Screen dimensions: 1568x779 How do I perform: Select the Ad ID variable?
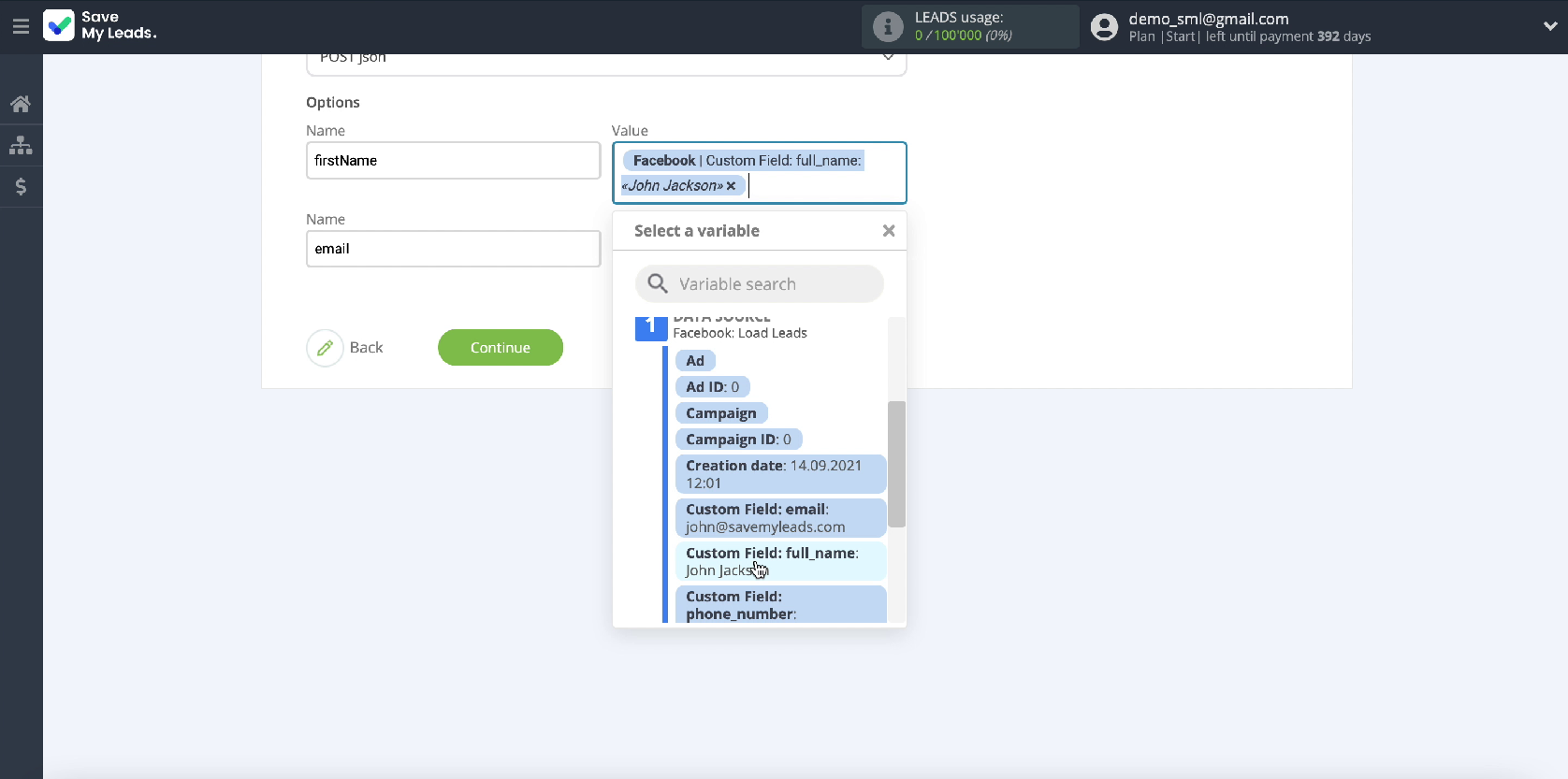pos(712,387)
